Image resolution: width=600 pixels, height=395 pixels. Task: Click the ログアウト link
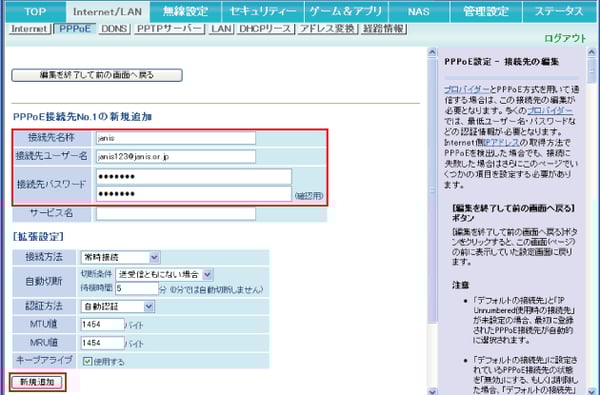coord(565,38)
